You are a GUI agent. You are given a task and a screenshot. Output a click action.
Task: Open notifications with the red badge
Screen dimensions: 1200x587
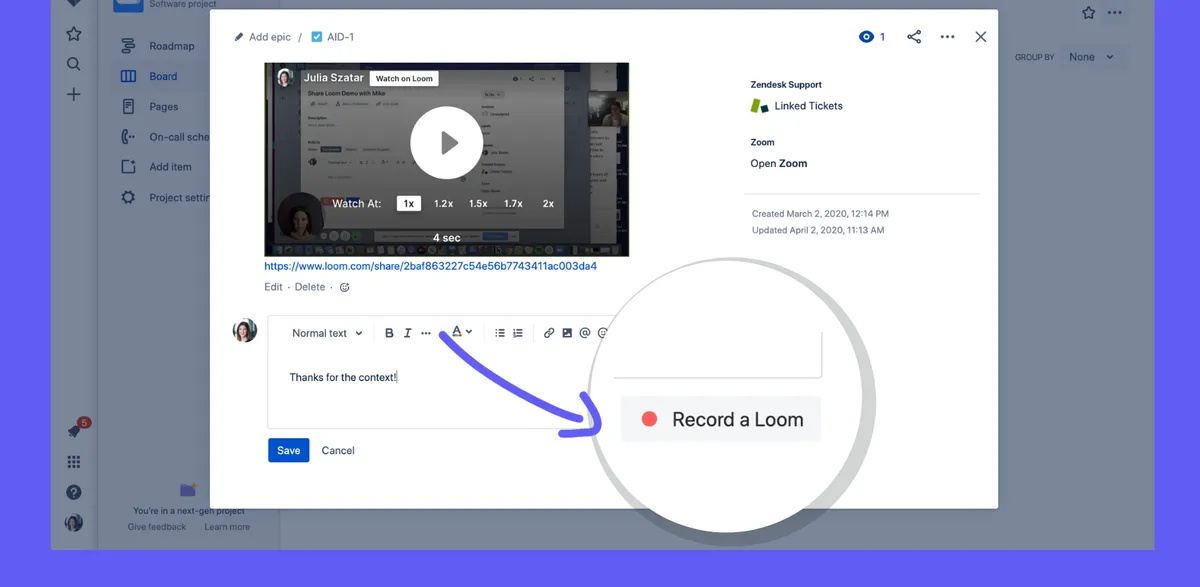[x=75, y=430]
